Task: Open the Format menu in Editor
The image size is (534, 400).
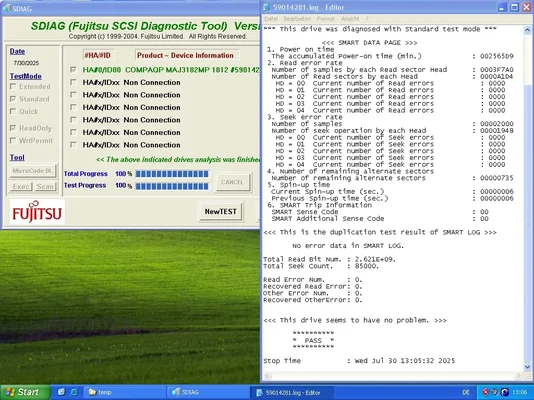Action: coord(326,19)
